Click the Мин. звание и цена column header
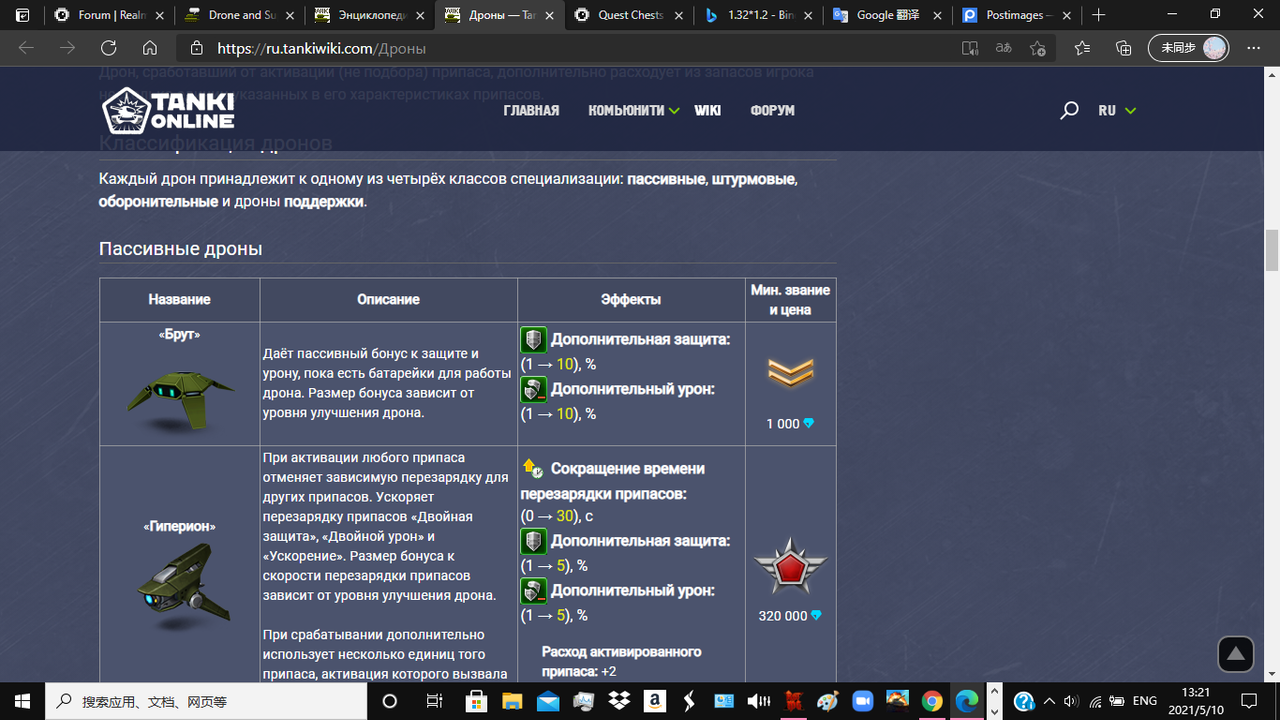The width and height of the screenshot is (1280, 720). click(x=790, y=299)
